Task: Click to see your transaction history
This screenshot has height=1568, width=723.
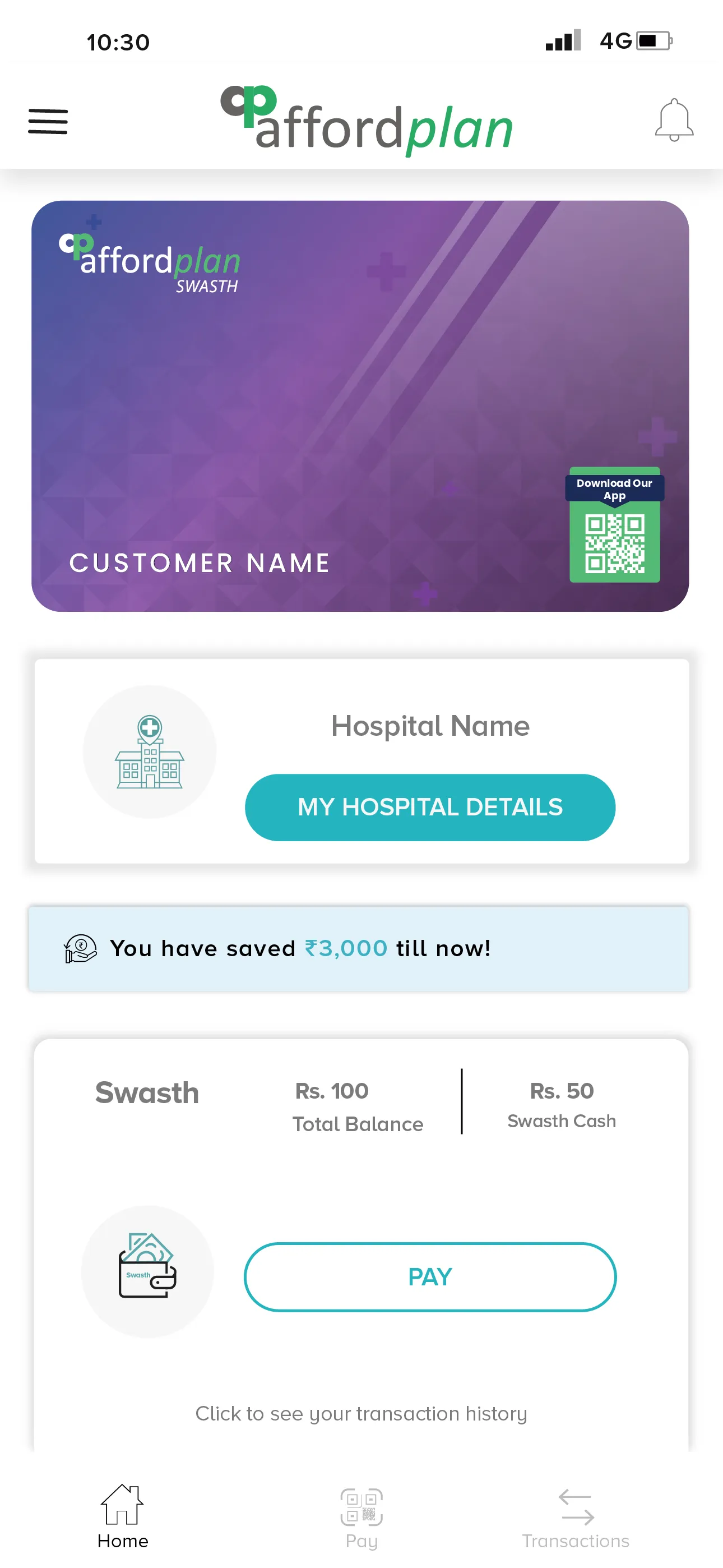Action: tap(361, 1413)
